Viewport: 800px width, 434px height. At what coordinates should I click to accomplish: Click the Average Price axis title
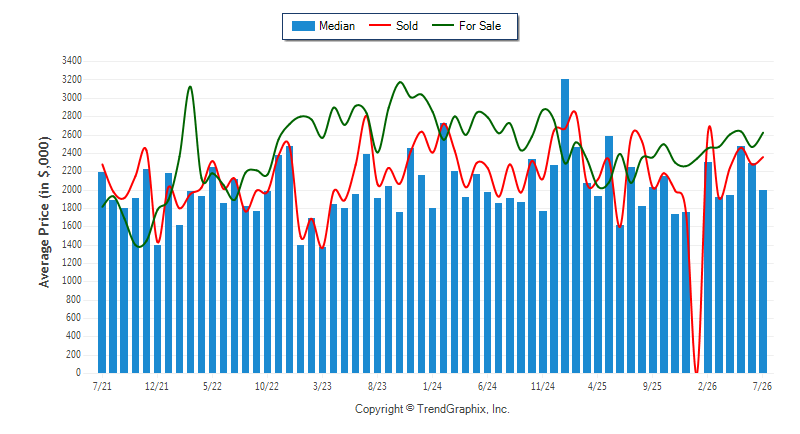[x=44, y=212]
